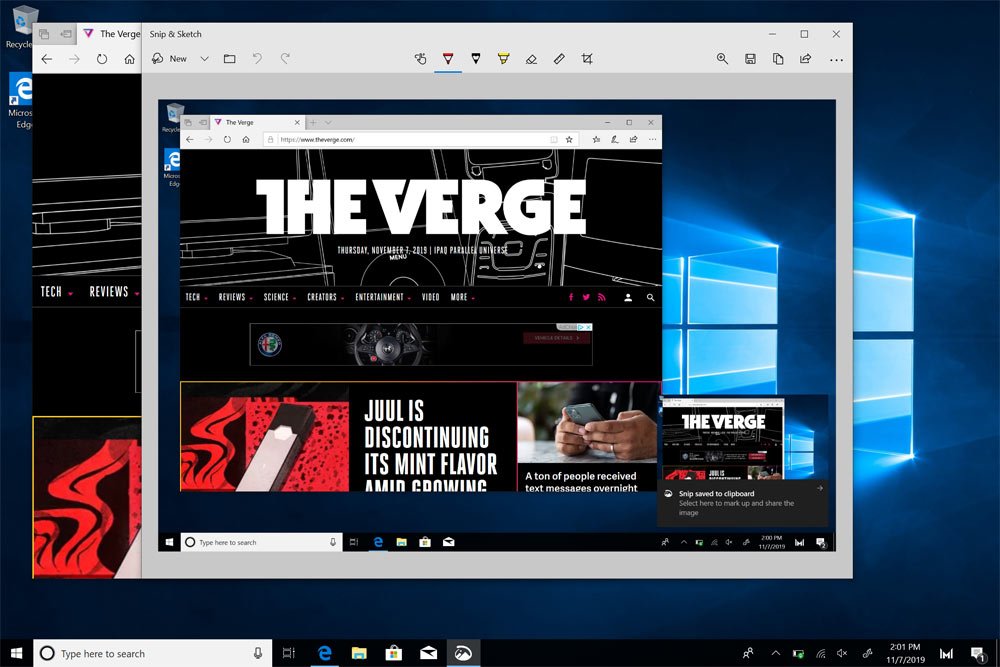The image size is (1000, 667).
Task: Toggle the Ruler tool
Action: (x=559, y=59)
